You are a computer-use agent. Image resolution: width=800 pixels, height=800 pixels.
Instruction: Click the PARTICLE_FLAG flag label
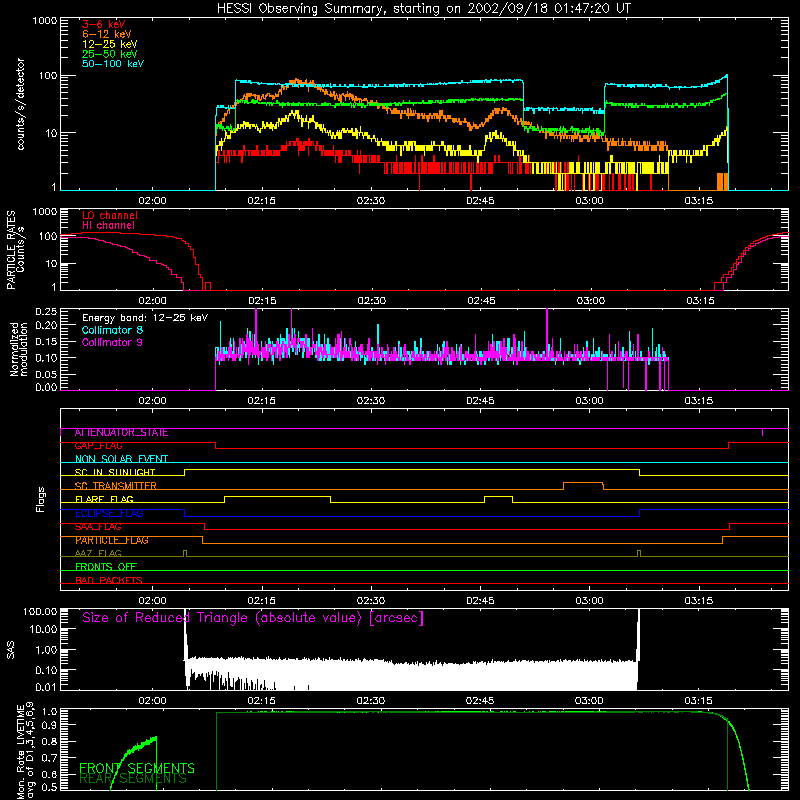tap(112, 540)
